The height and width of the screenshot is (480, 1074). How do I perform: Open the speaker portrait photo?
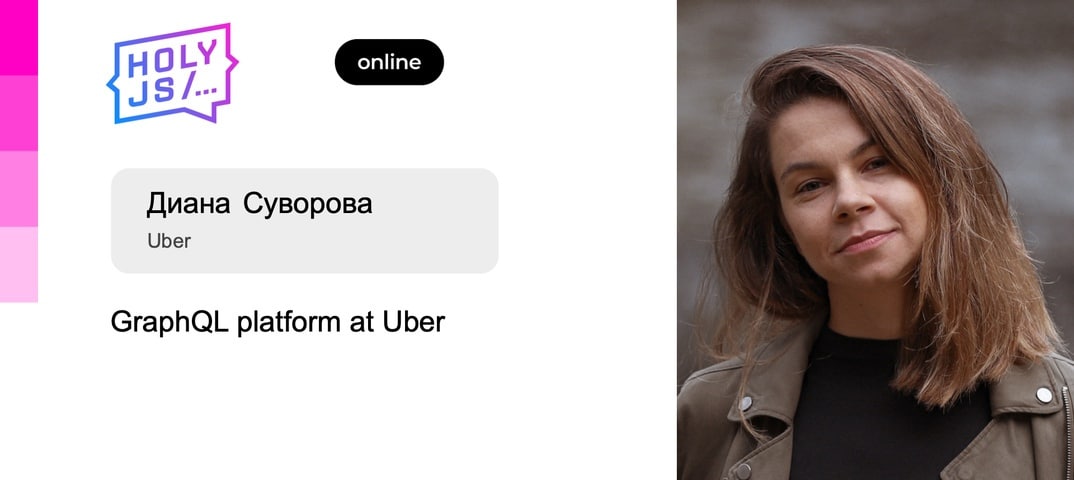click(x=875, y=240)
